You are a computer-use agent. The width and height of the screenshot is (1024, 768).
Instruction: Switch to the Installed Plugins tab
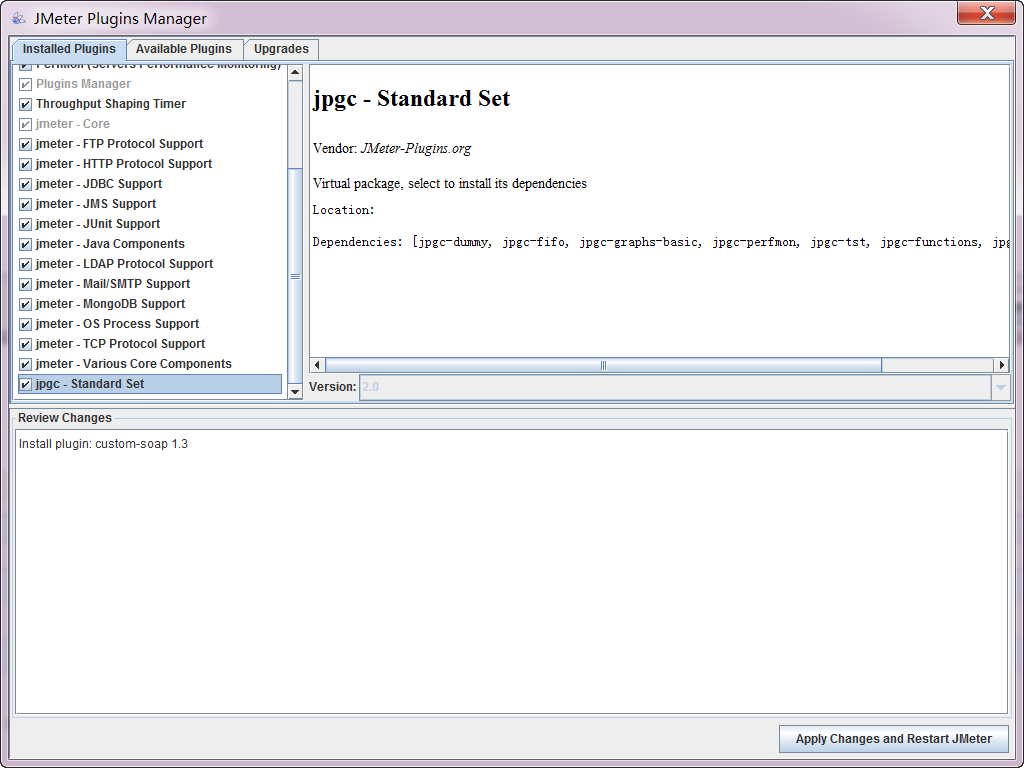coord(69,49)
